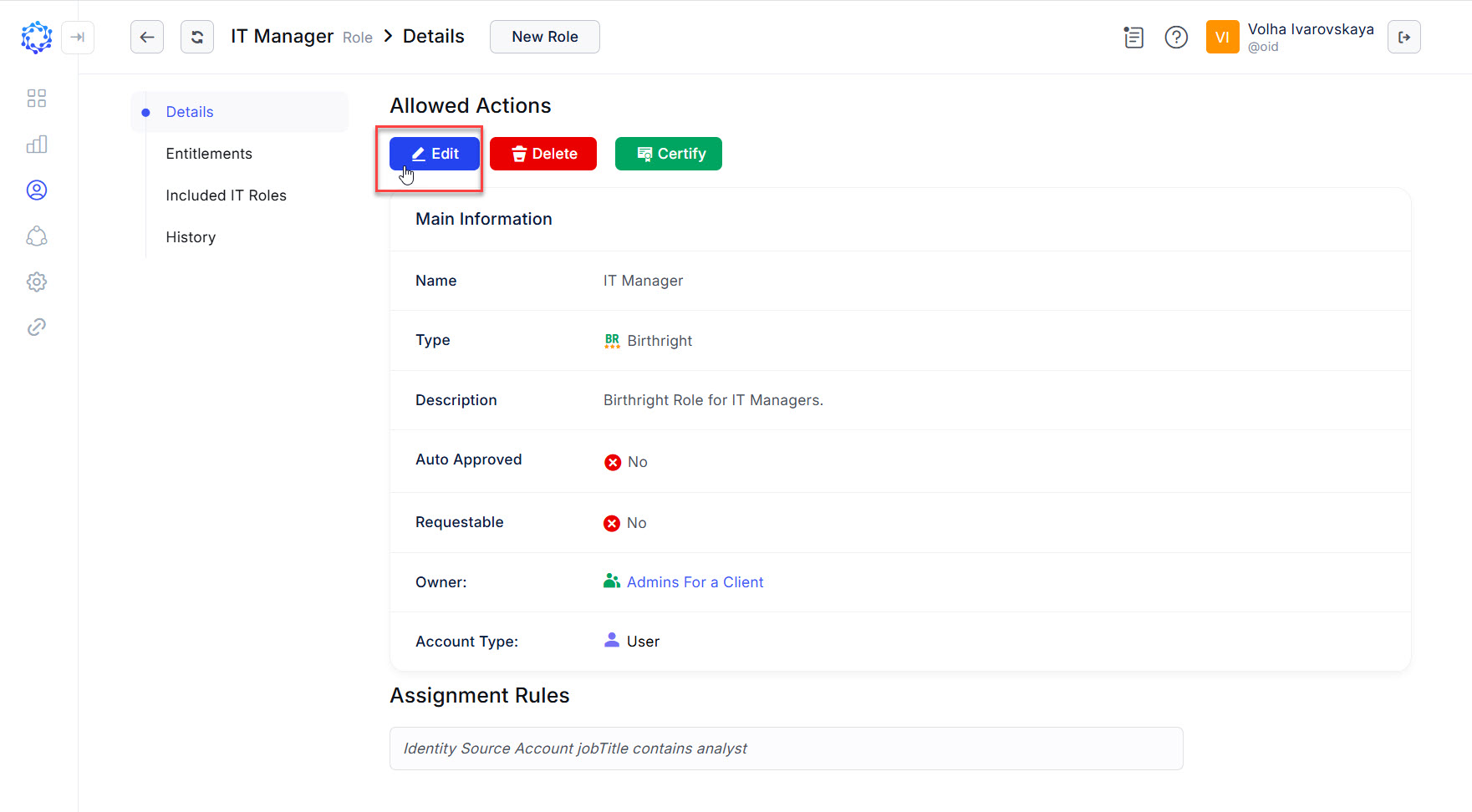View the History tab
The height and width of the screenshot is (812, 1472).
pyautogui.click(x=190, y=237)
